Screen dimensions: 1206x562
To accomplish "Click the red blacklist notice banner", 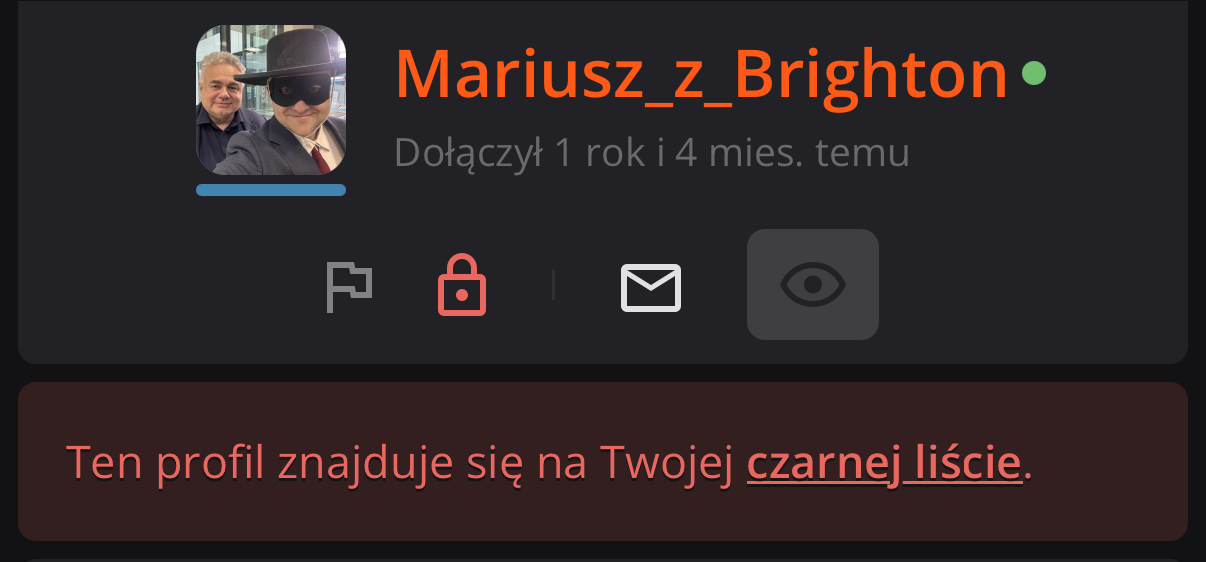I will point(603,461).
